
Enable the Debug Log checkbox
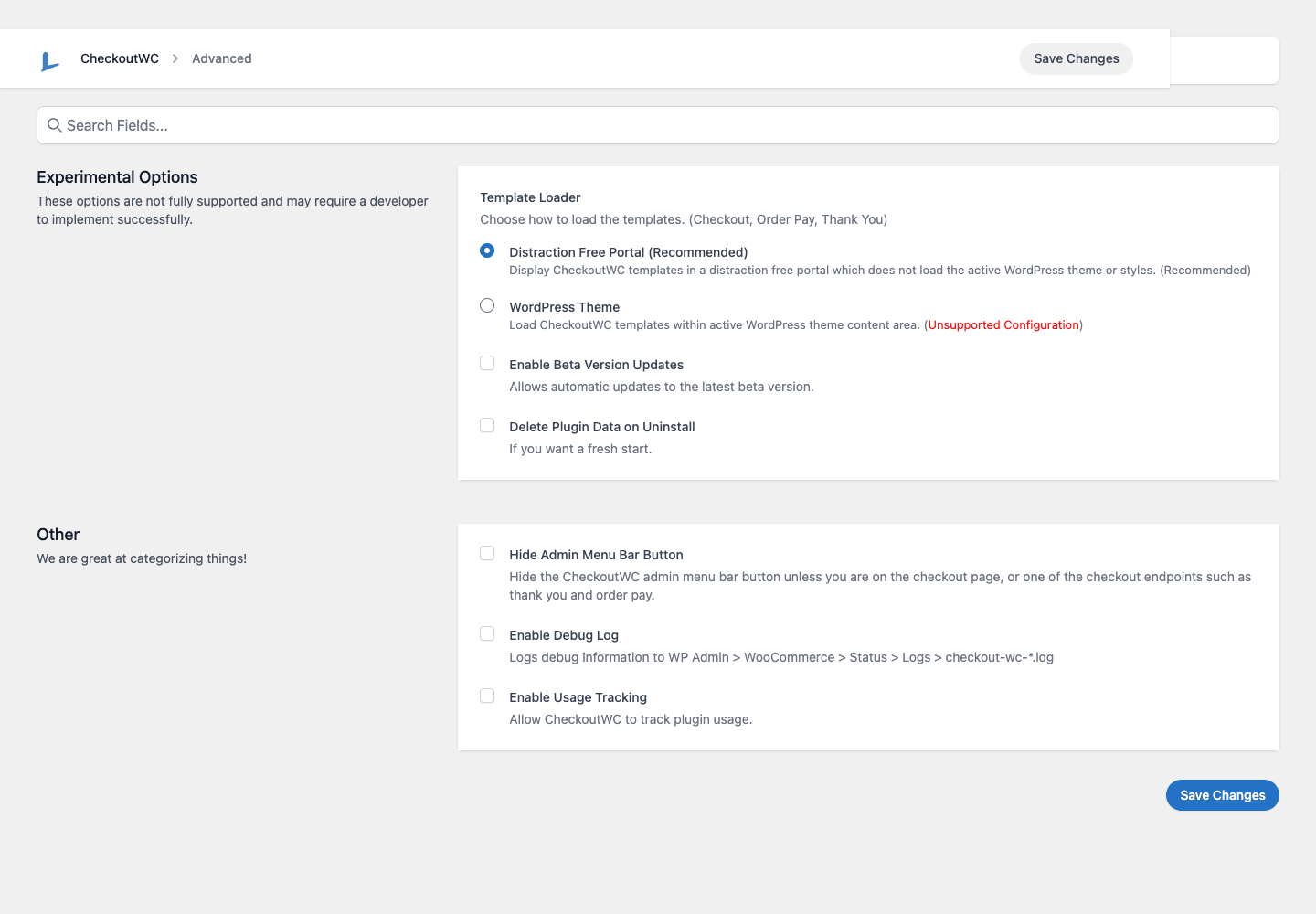pyautogui.click(x=487, y=633)
